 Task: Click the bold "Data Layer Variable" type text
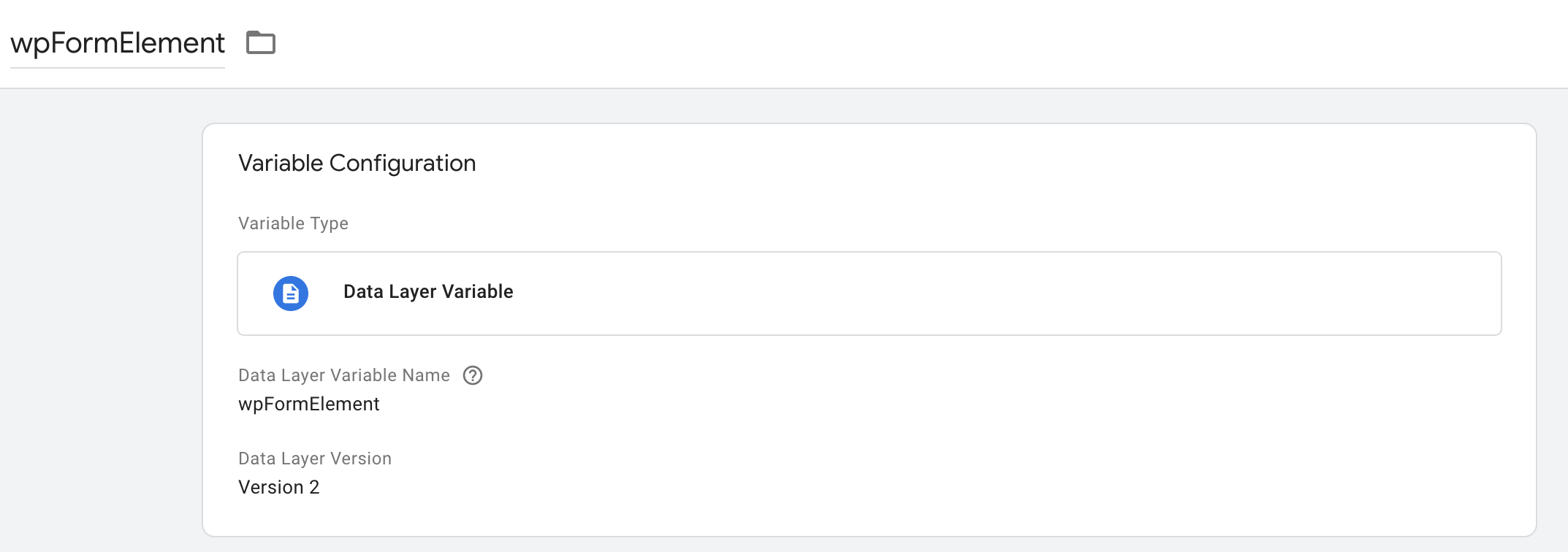click(428, 292)
